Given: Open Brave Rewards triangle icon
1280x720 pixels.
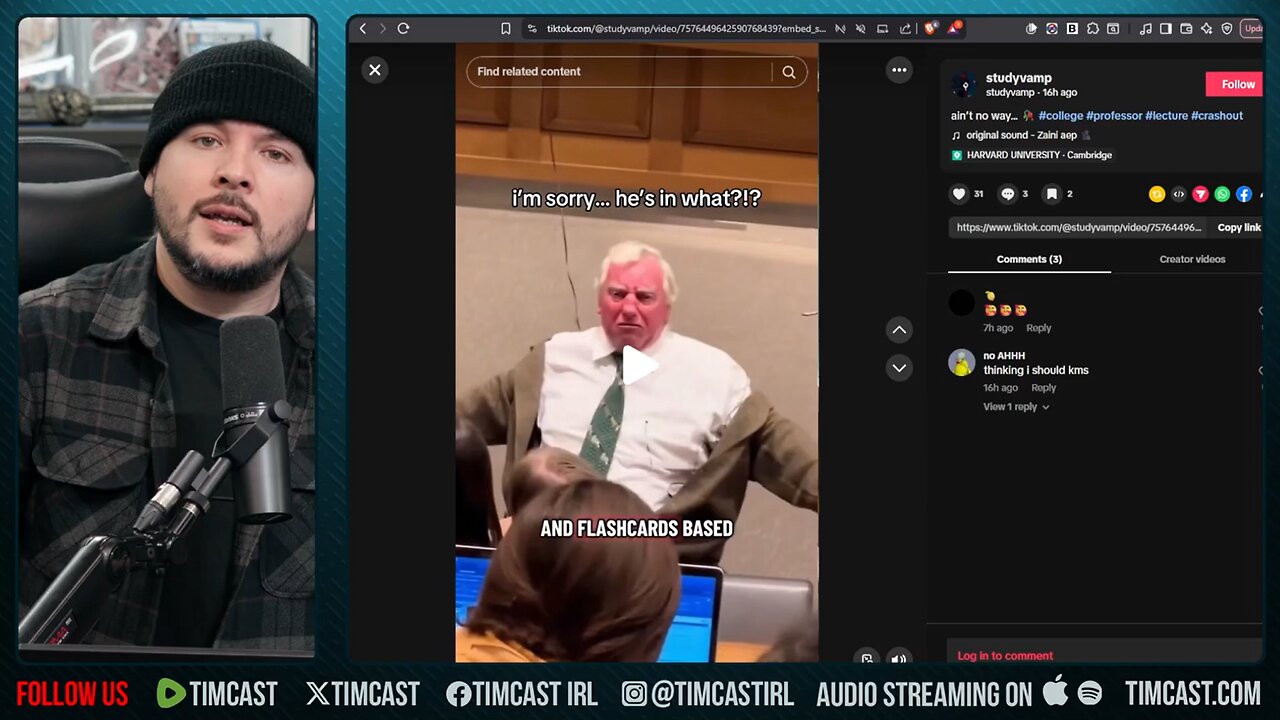Looking at the screenshot, I should 954,29.
